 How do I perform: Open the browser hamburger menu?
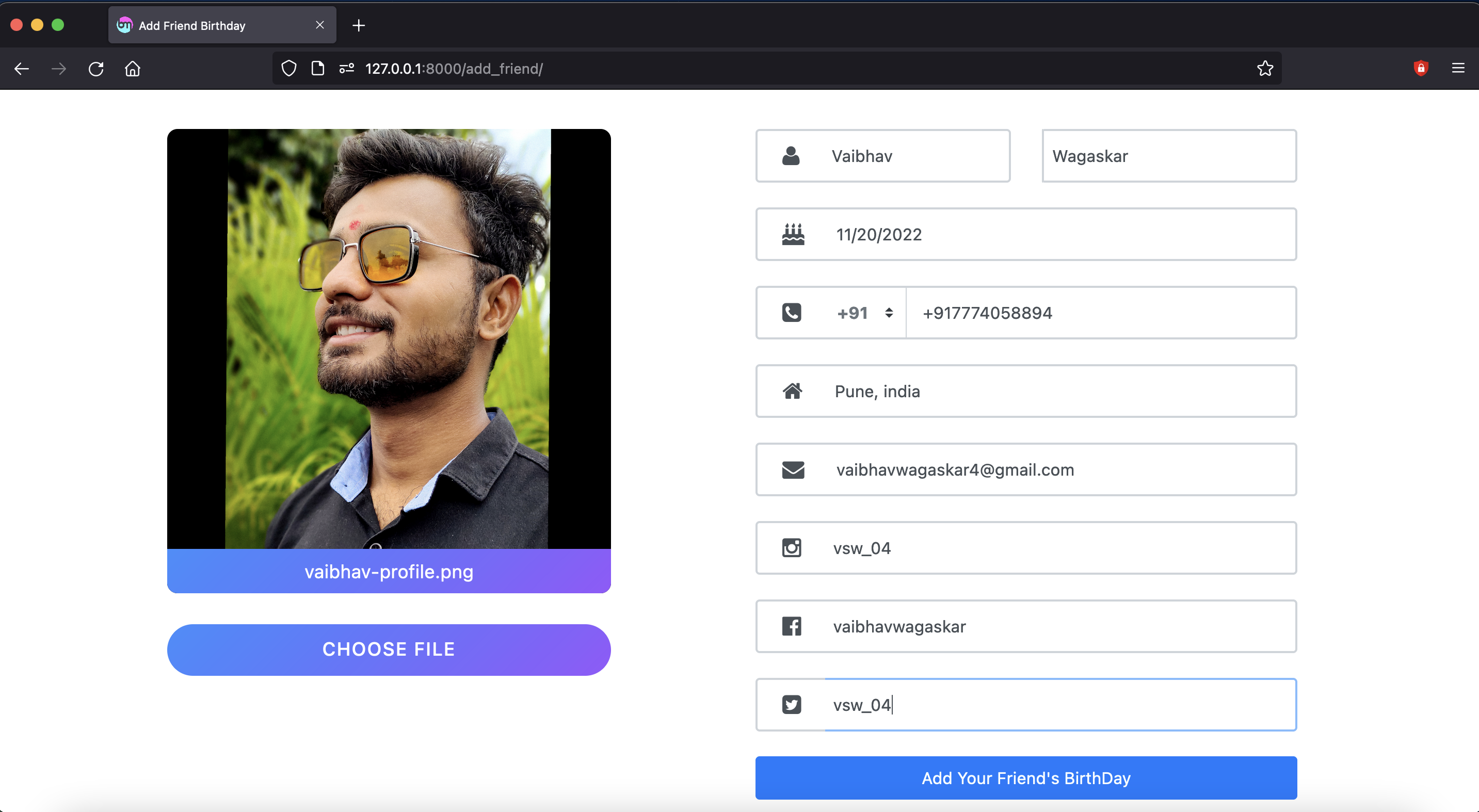click(1458, 68)
